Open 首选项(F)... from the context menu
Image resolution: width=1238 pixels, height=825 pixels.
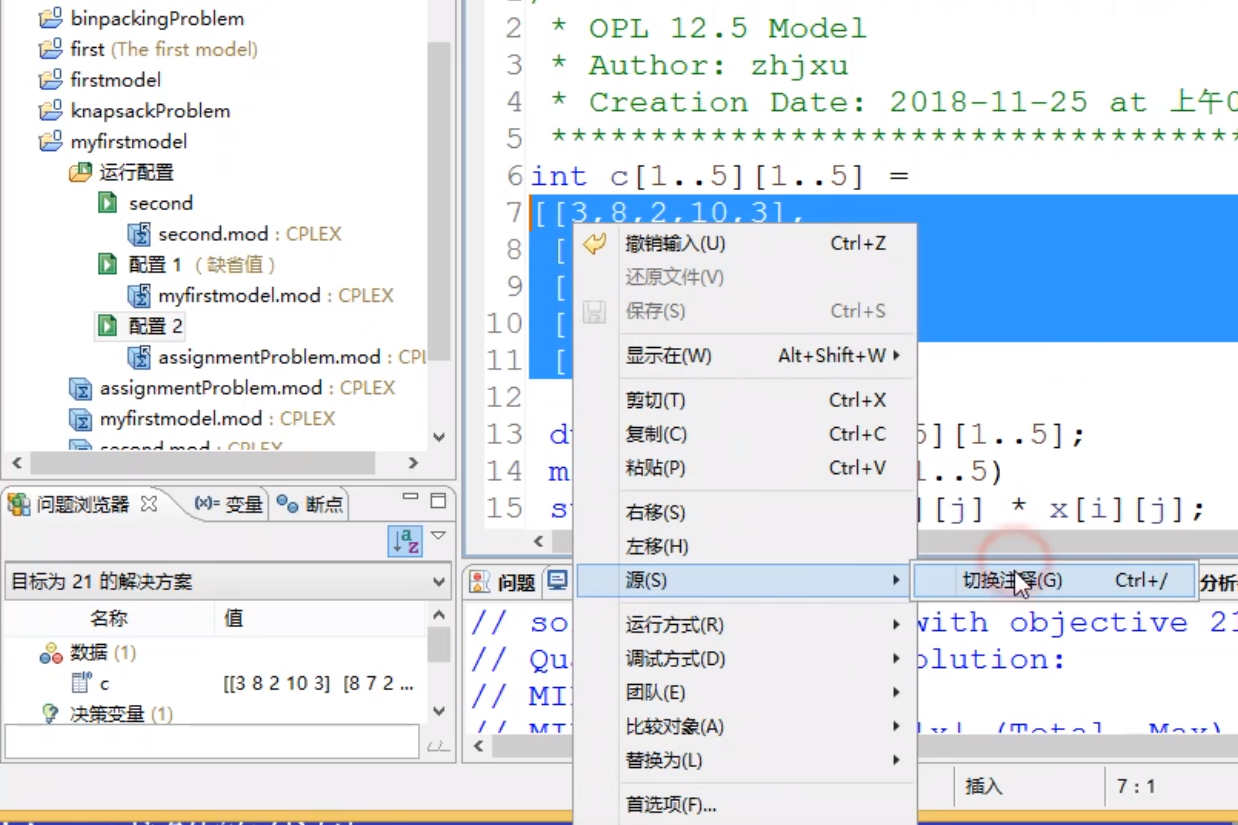pos(745,805)
